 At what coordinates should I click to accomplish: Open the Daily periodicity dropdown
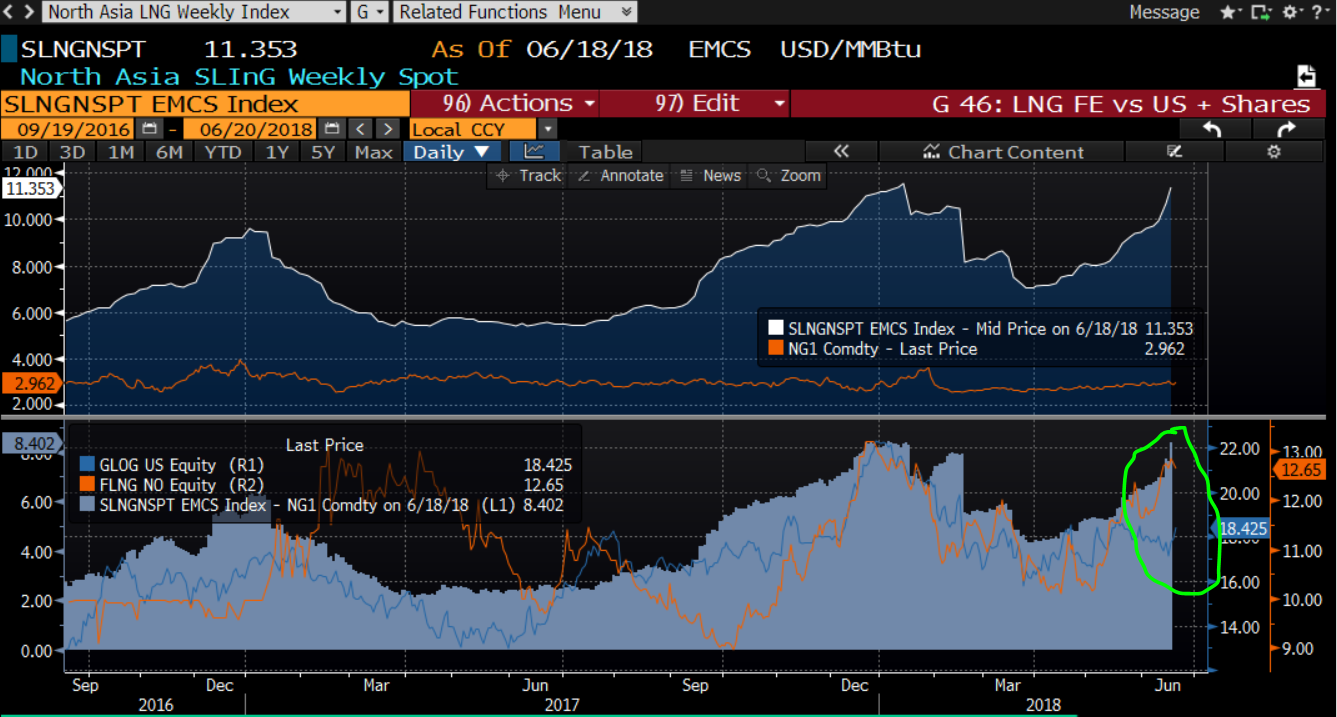(452, 152)
